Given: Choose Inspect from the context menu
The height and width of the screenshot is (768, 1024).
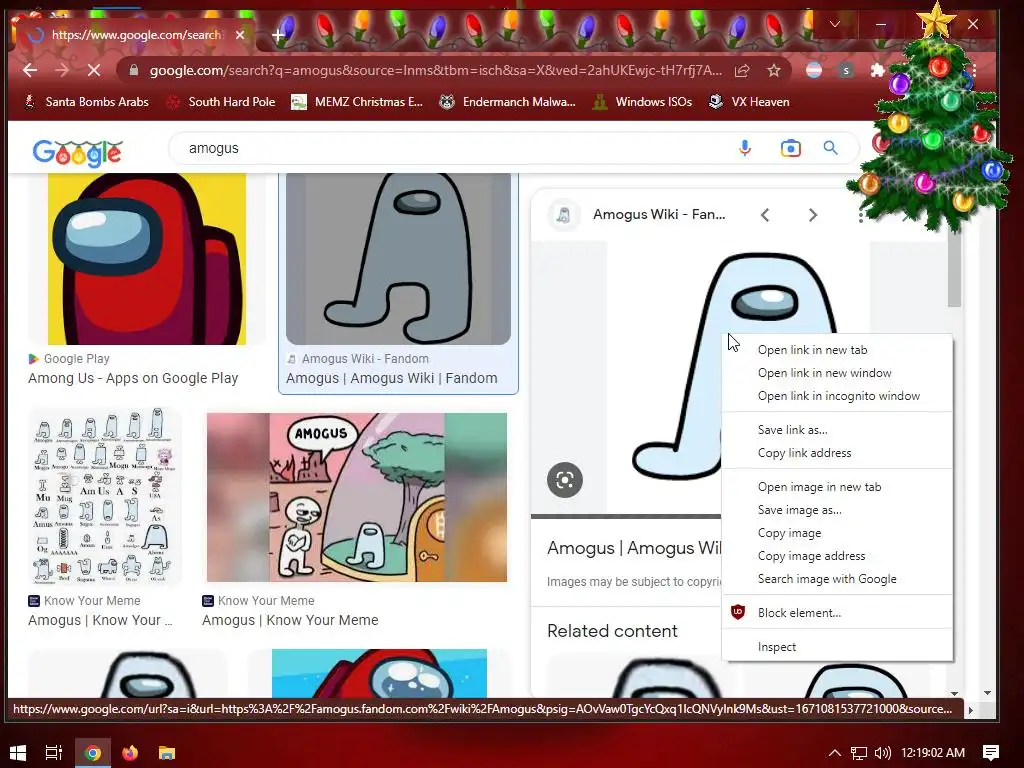Looking at the screenshot, I should pos(837,647).
